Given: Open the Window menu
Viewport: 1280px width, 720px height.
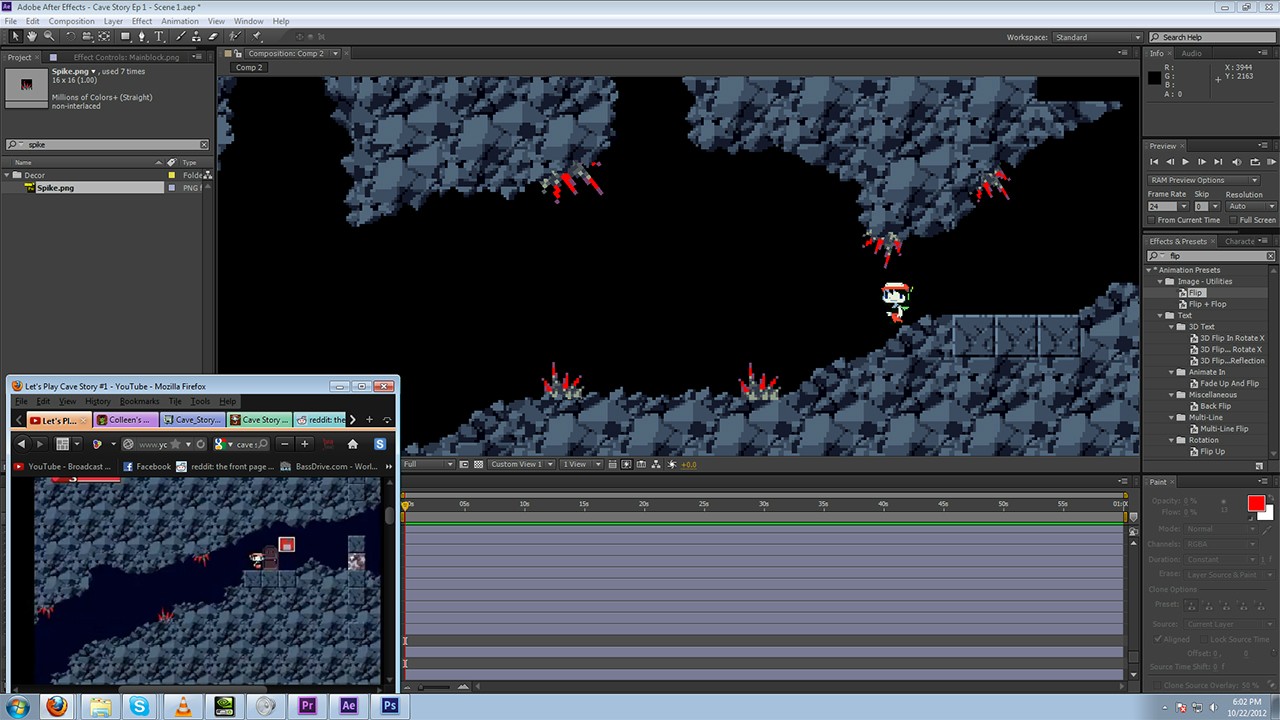Looking at the screenshot, I should click(249, 21).
